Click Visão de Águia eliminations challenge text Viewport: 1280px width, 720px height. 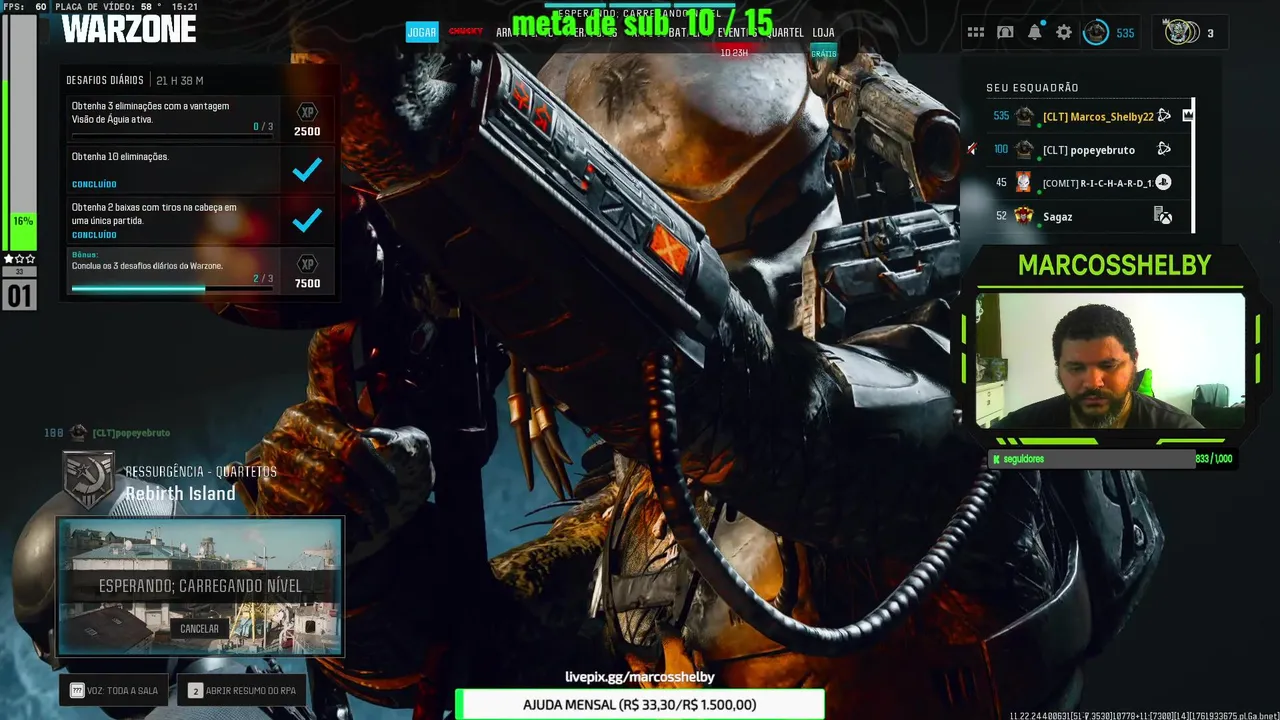[150, 112]
